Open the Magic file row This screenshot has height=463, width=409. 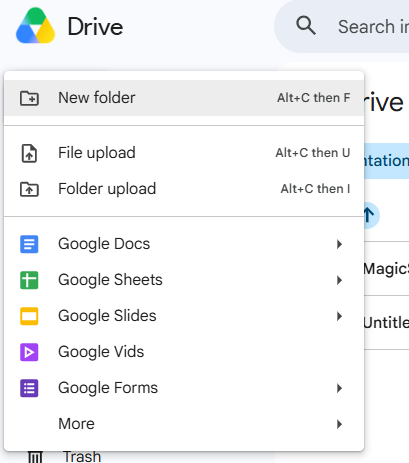tap(387, 269)
